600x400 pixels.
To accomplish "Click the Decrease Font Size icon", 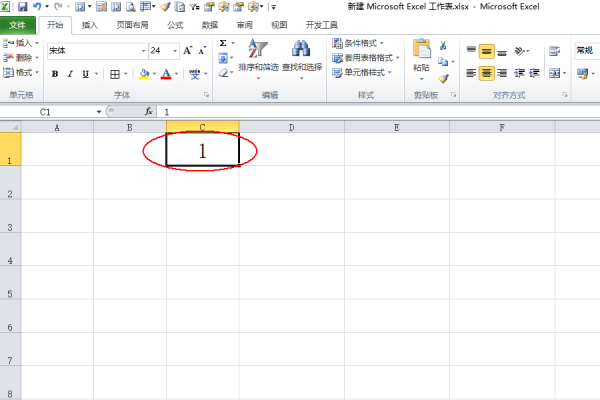I will pyautogui.click(x=202, y=51).
